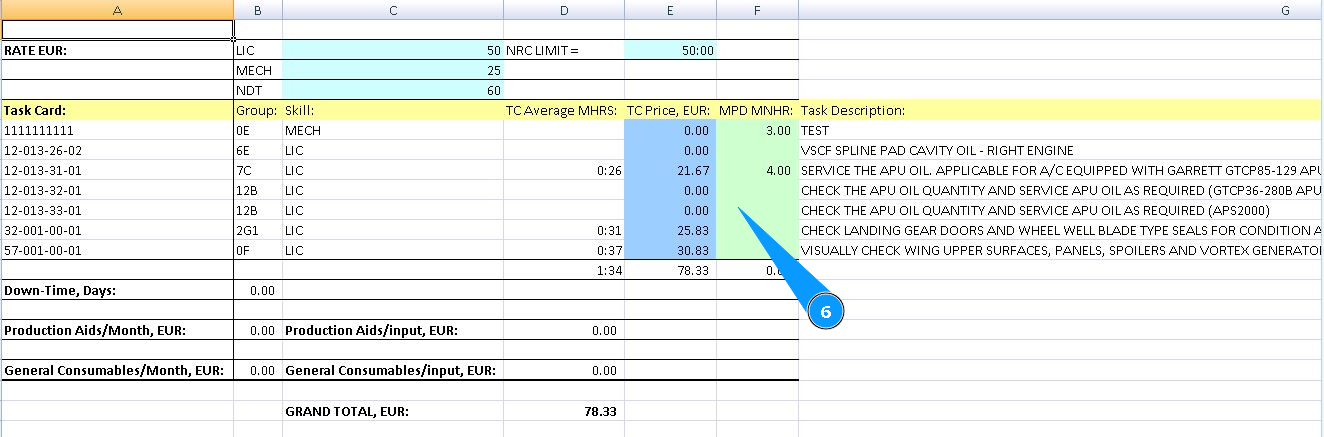Select MECH skill in row 1111111111
This screenshot has height=437, width=1324.
(x=393, y=130)
